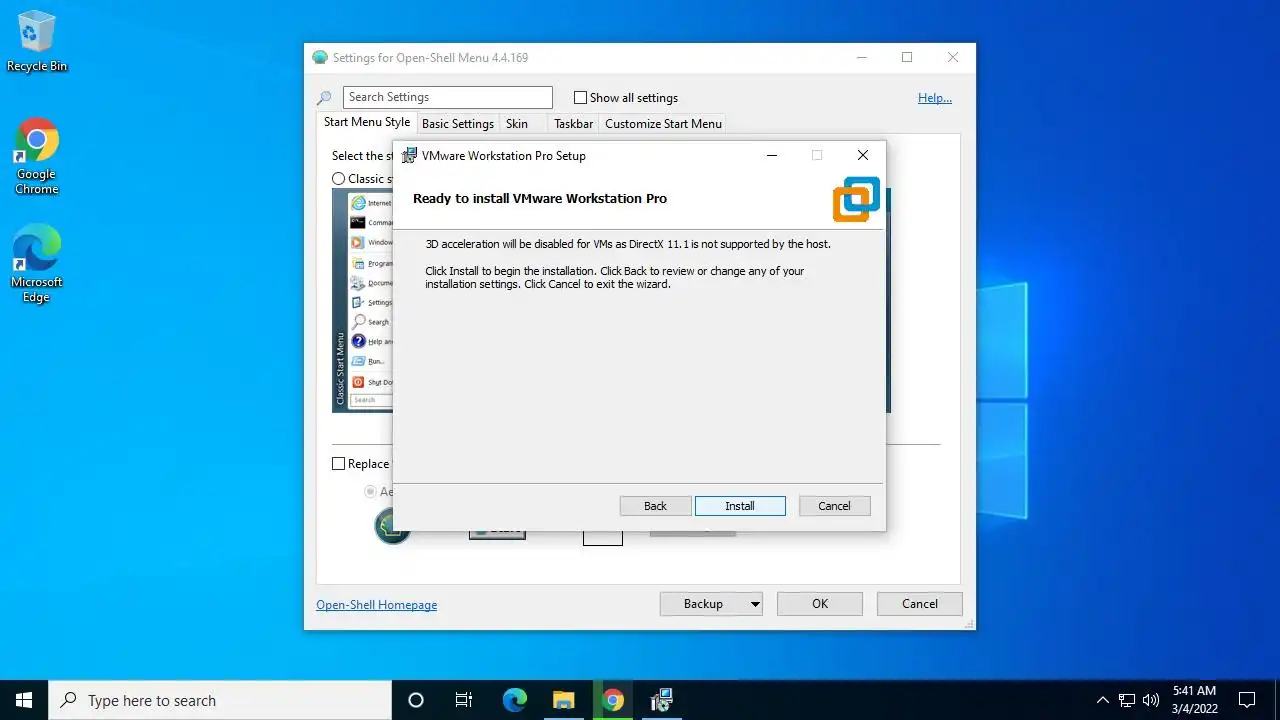Select the Classic style radio button
The height and width of the screenshot is (720, 1280).
(x=339, y=179)
